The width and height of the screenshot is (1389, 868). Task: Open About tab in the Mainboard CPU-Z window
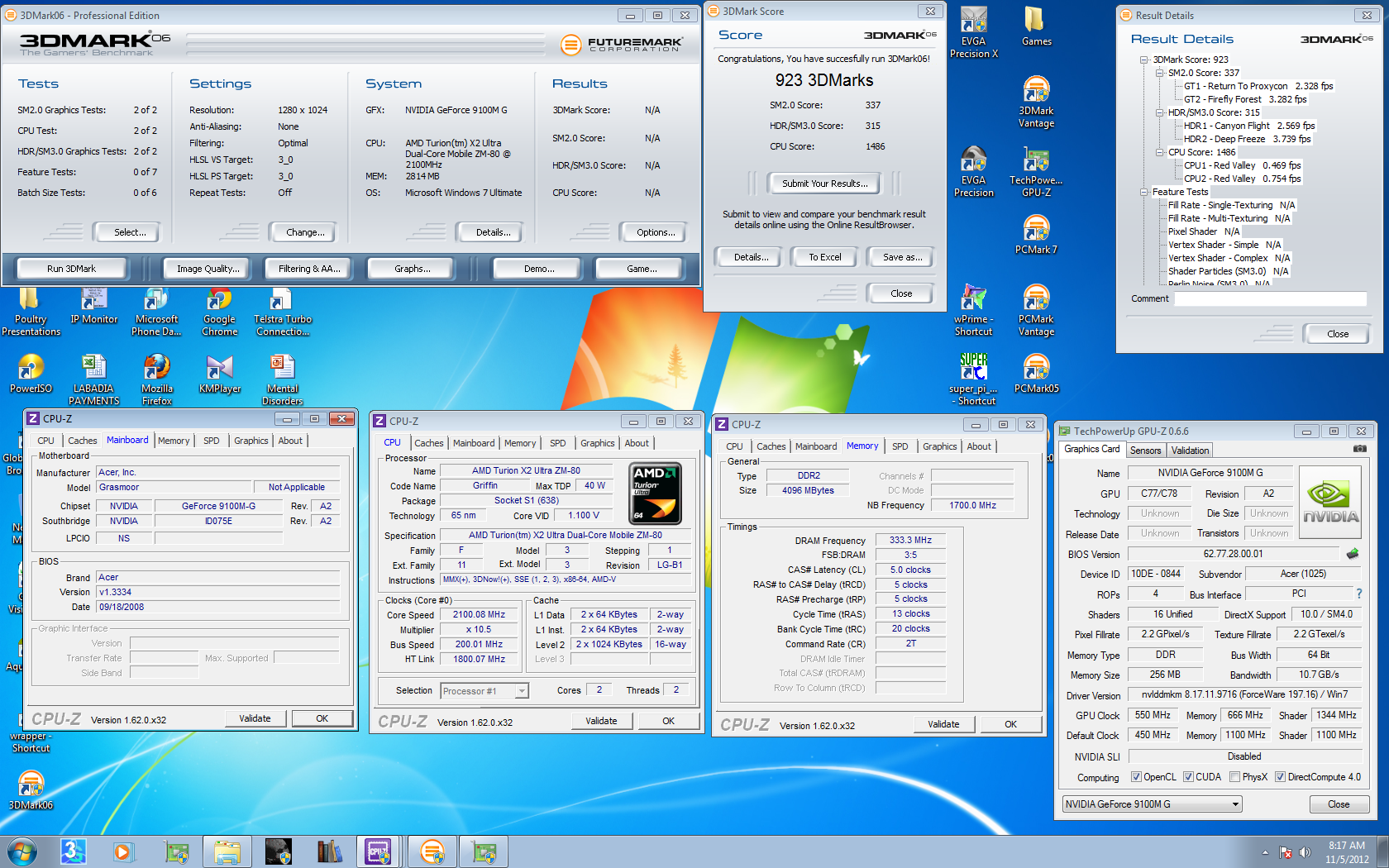290,441
